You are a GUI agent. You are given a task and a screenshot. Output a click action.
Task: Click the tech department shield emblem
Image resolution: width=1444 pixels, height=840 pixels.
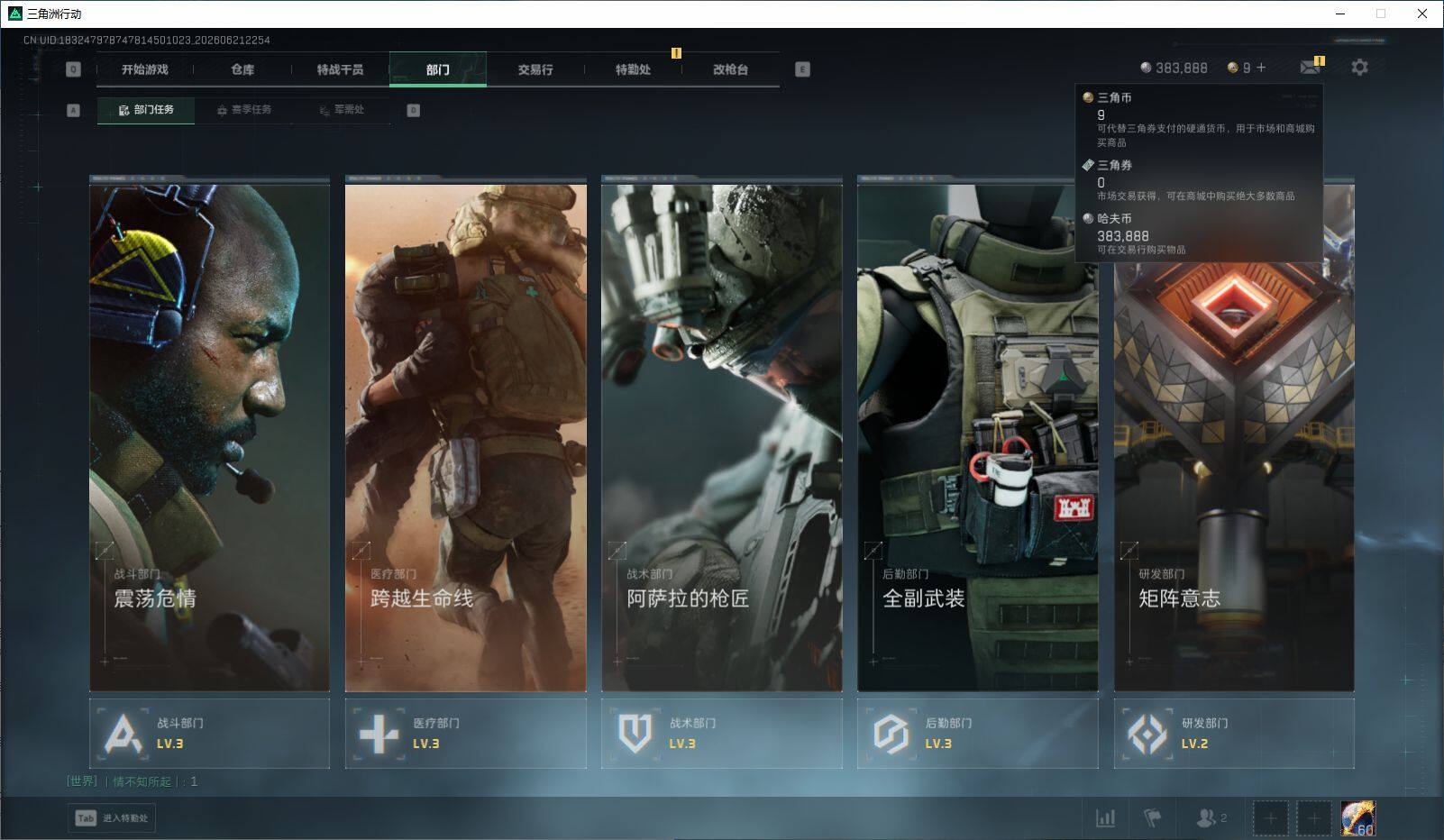[635, 734]
